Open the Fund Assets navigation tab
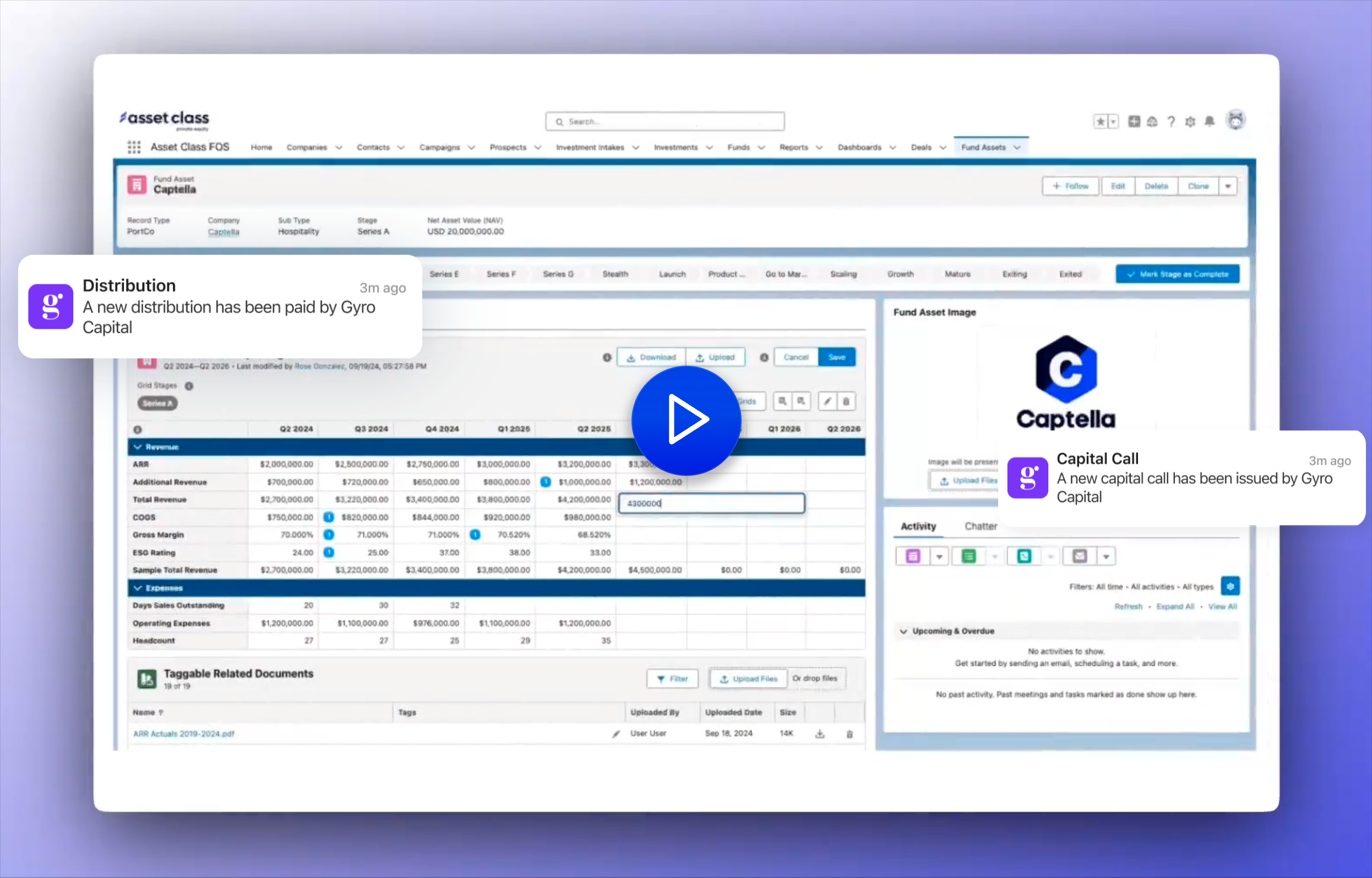 pyautogui.click(x=983, y=147)
